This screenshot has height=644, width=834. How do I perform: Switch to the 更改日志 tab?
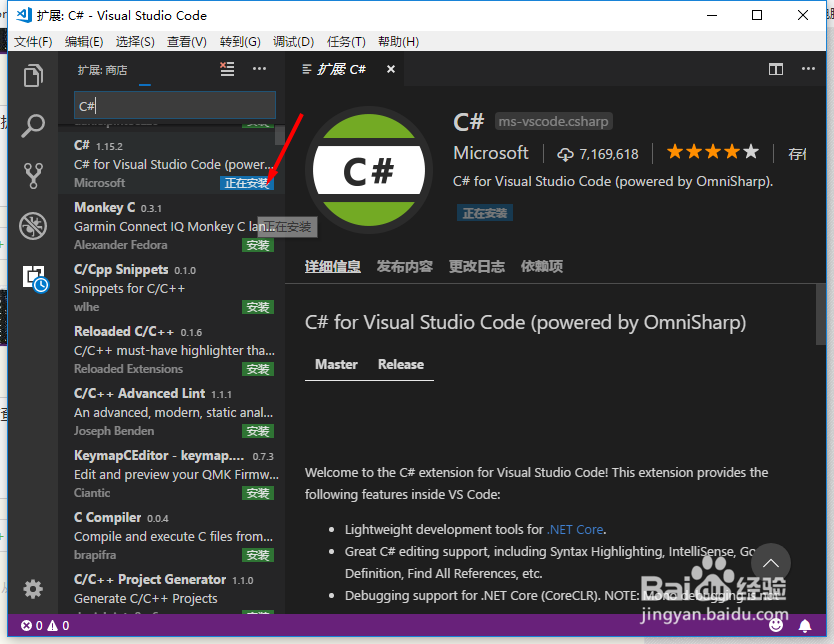point(477,266)
